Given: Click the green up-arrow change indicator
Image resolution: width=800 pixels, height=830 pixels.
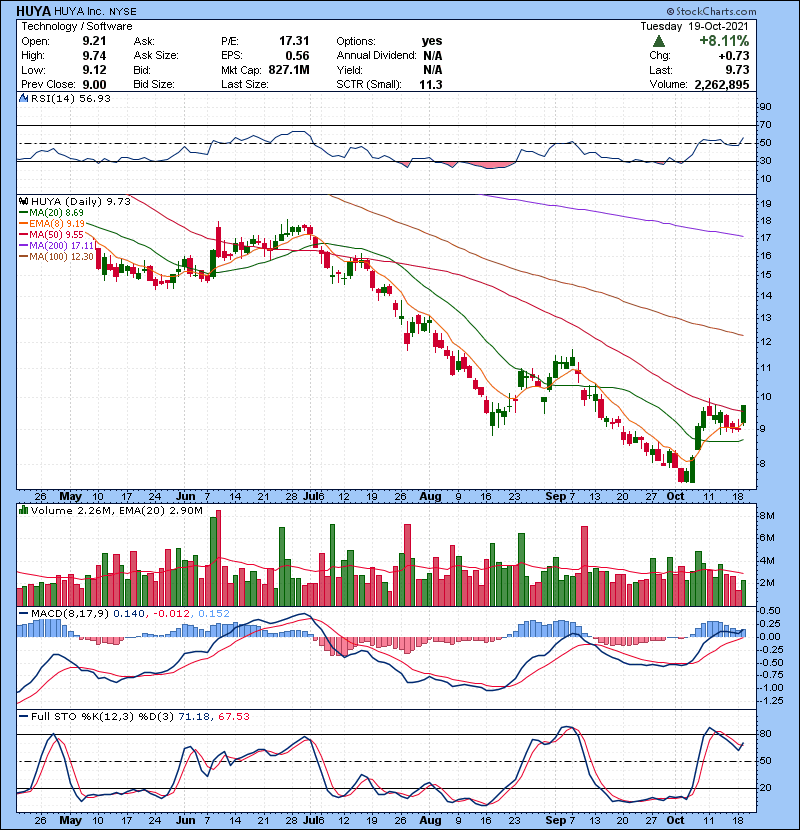Looking at the screenshot, I should (x=659, y=41).
